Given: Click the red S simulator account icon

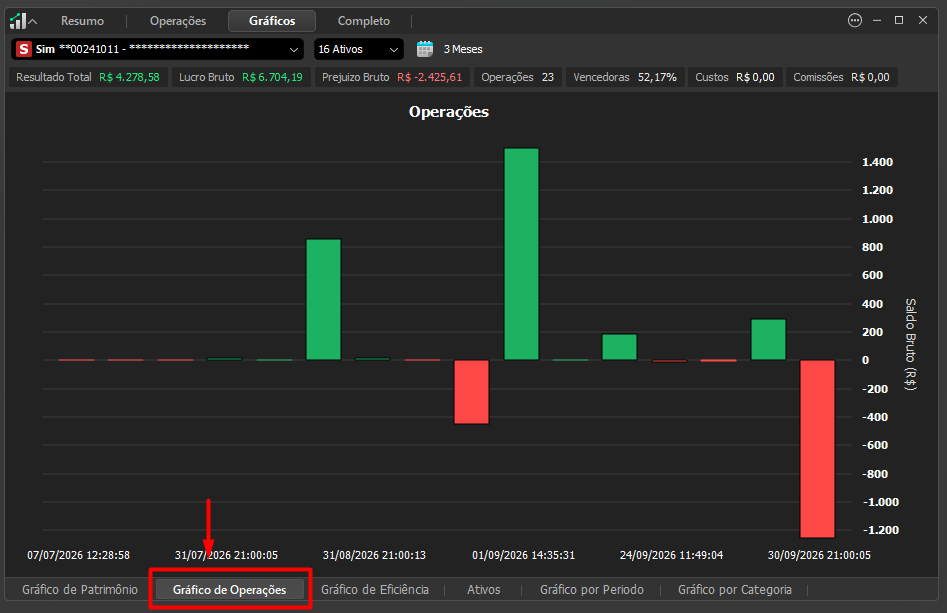Looking at the screenshot, I should (24, 49).
